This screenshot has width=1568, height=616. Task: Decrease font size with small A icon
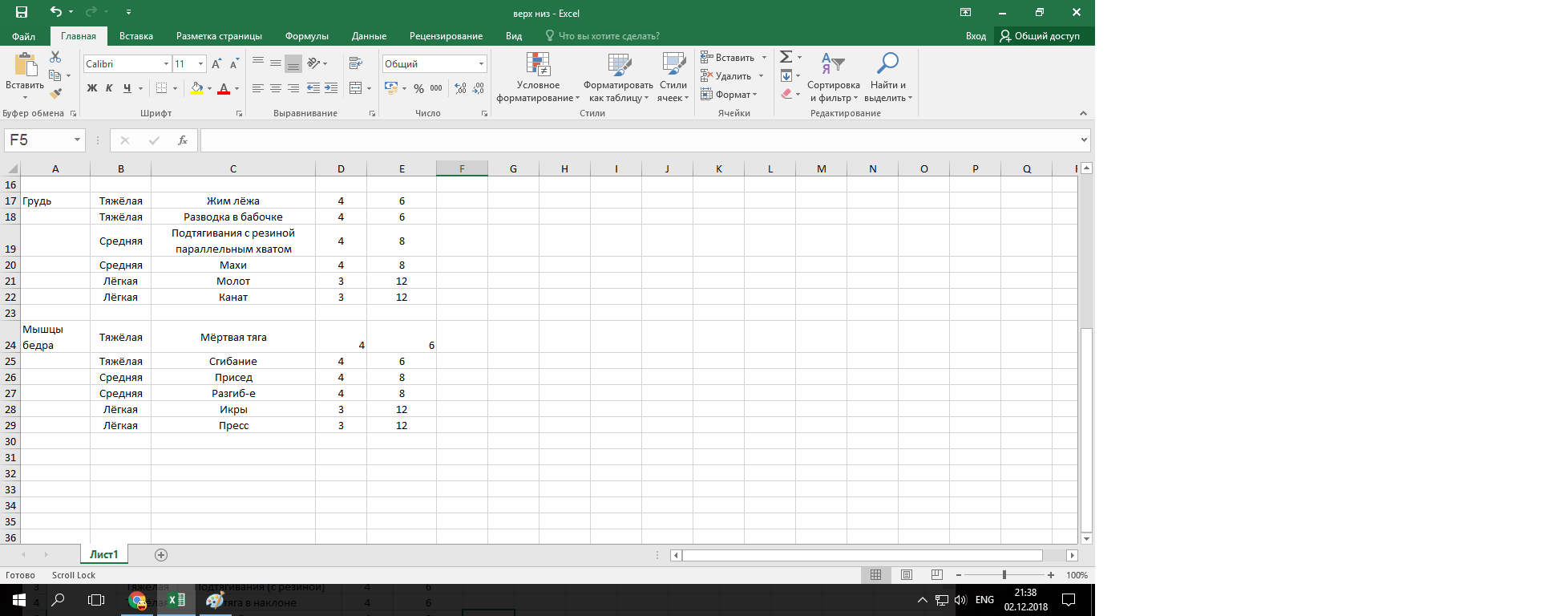tap(234, 63)
